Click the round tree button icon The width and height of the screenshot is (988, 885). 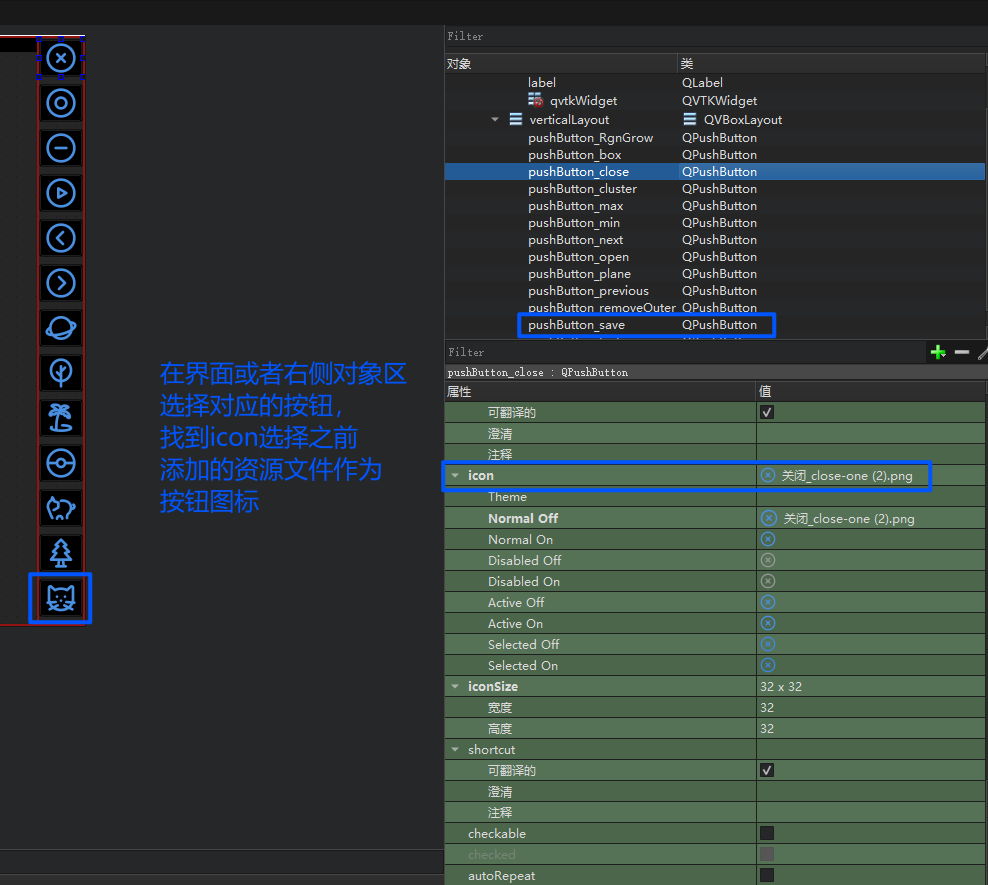tap(60, 373)
